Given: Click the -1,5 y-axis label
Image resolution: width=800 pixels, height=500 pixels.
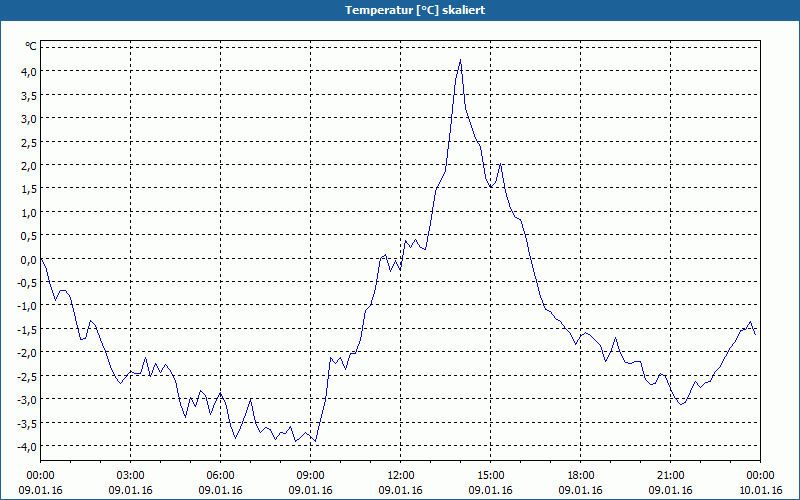Looking at the screenshot, I should tap(28, 330).
